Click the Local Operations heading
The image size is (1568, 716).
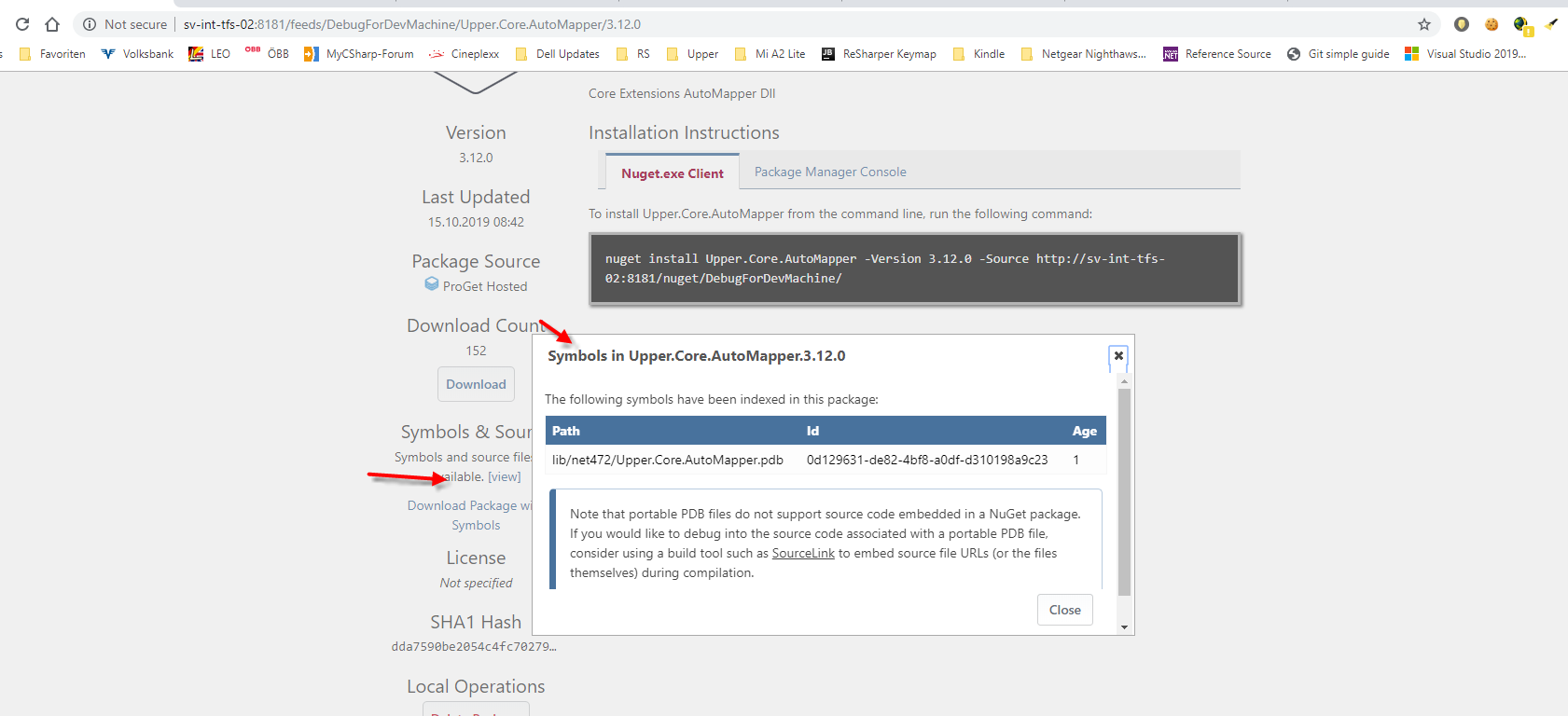coord(476,686)
